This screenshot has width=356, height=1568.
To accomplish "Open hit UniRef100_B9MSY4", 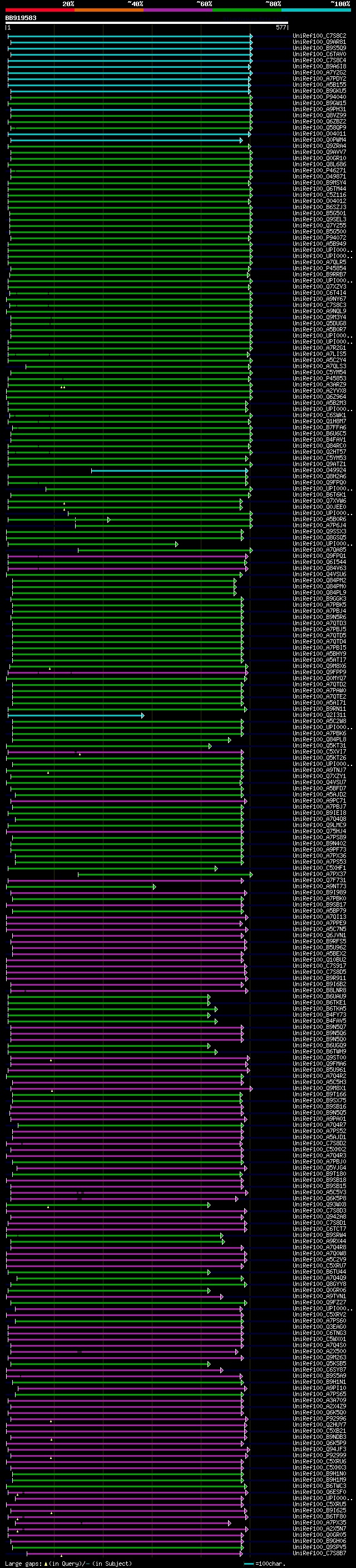I will tap(319, 182).
